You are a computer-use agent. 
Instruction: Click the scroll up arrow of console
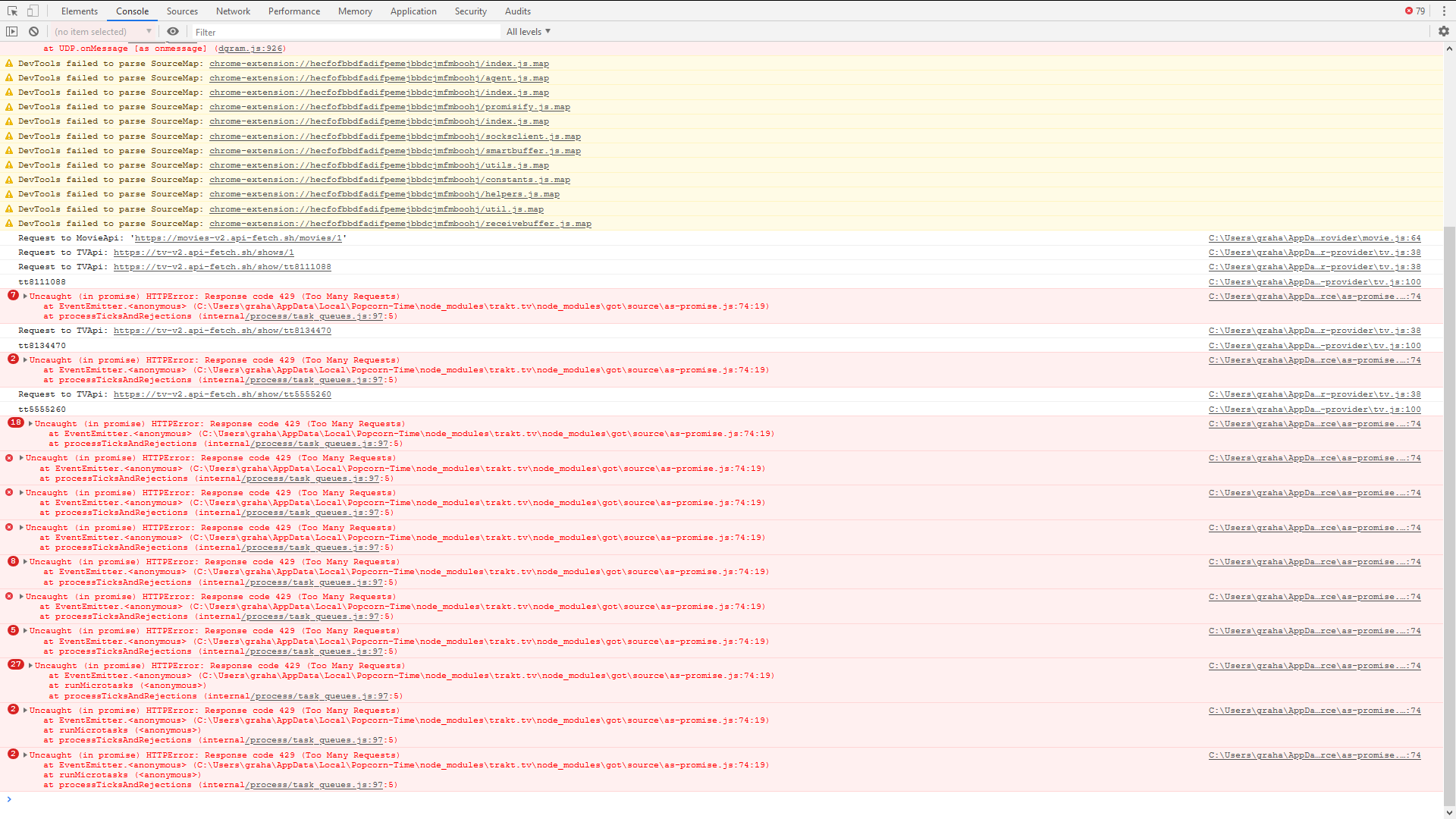pos(1449,49)
